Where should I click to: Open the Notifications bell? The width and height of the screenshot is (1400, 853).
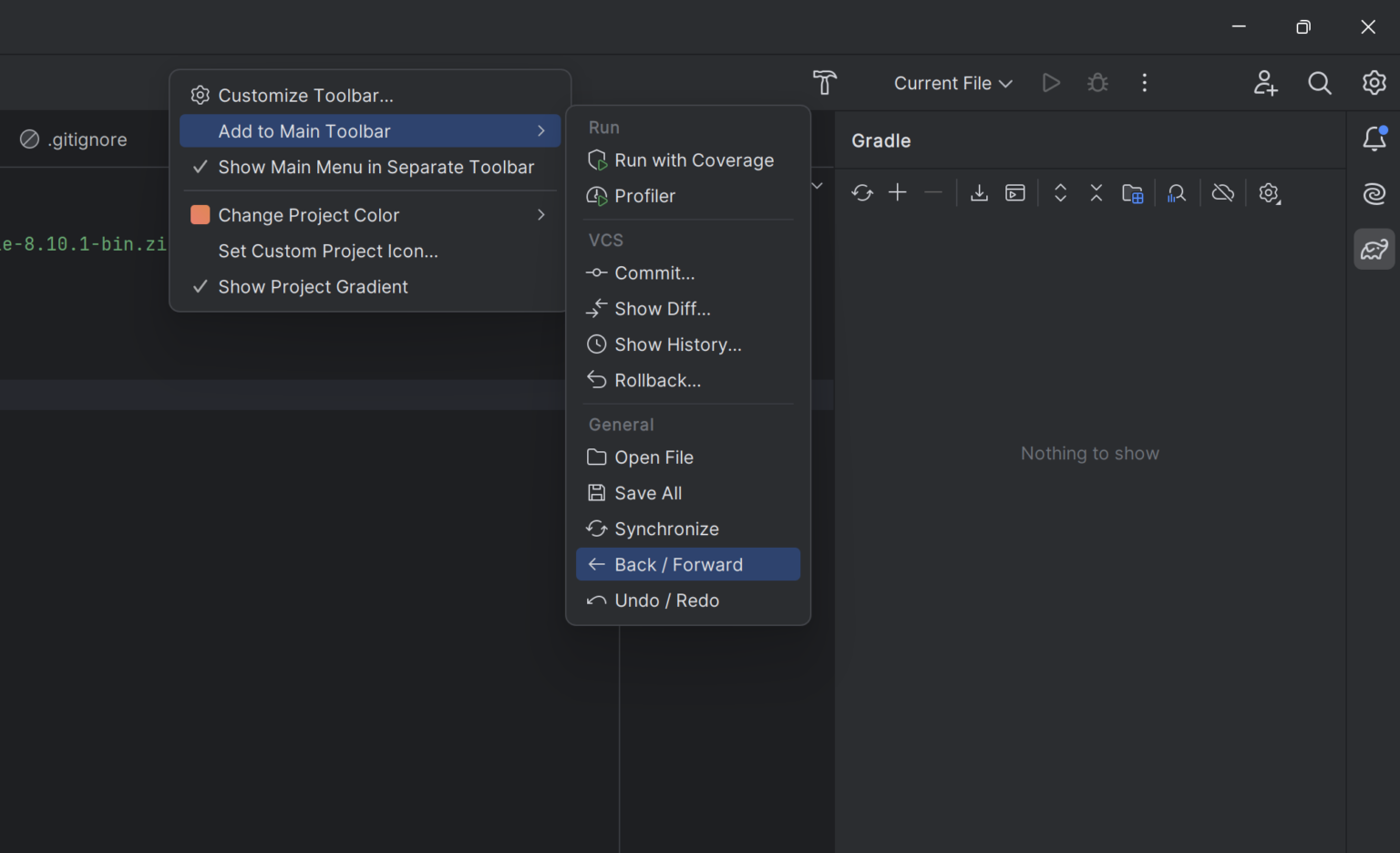1375,139
